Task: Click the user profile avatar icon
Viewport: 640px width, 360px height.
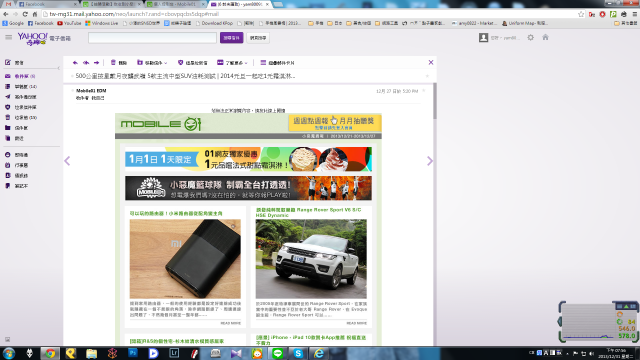Action: point(483,38)
